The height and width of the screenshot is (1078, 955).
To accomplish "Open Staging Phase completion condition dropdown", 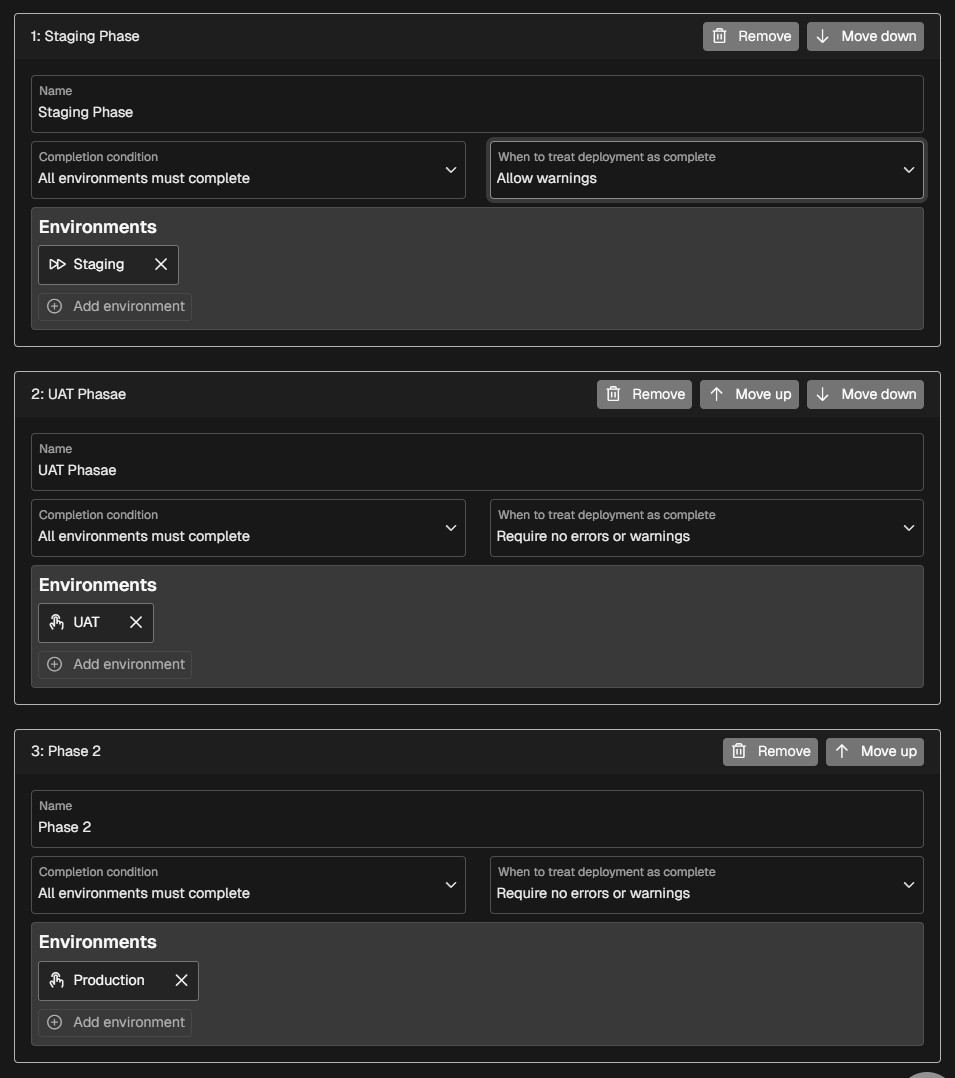I will (x=248, y=170).
